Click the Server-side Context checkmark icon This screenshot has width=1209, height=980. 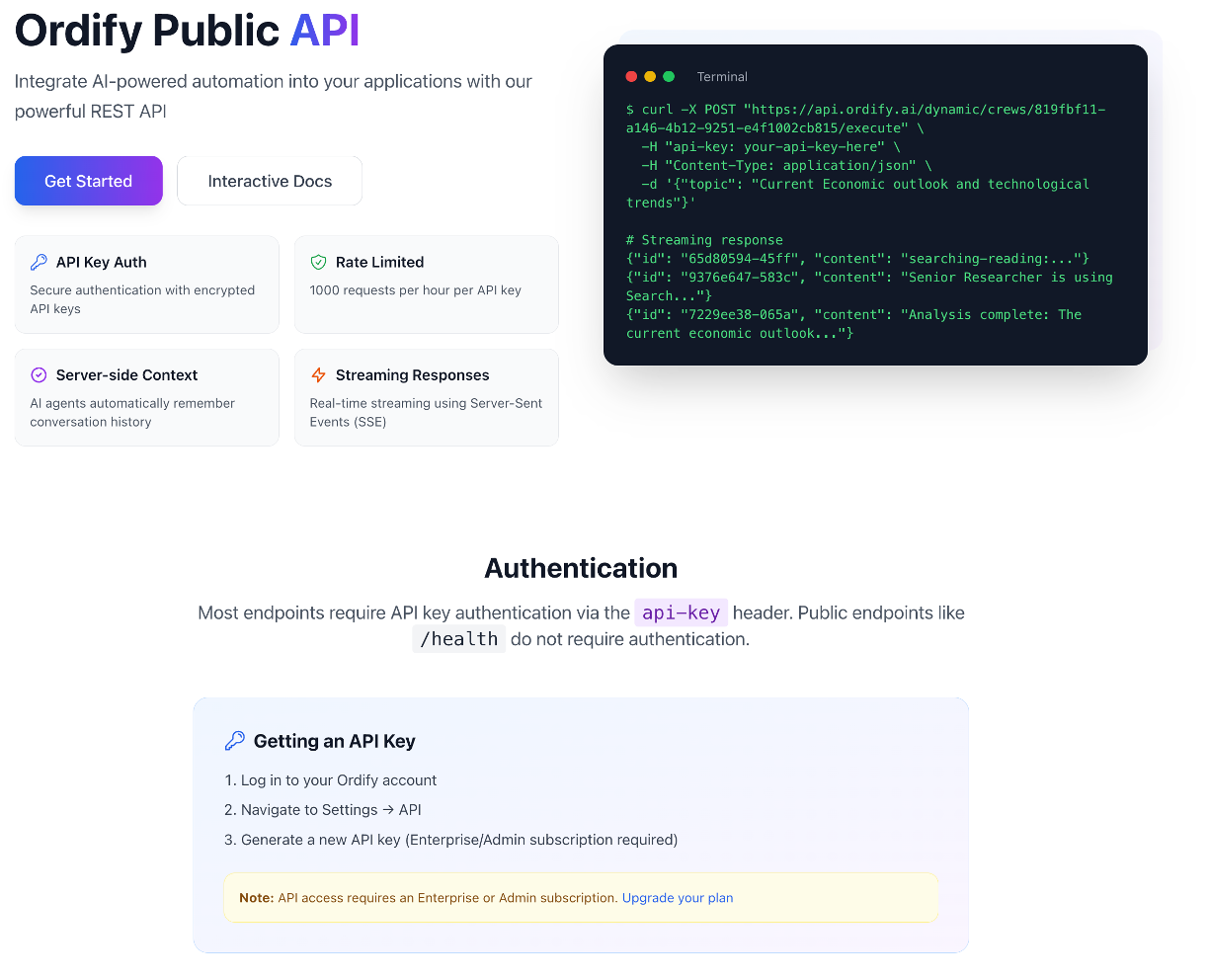coord(39,374)
